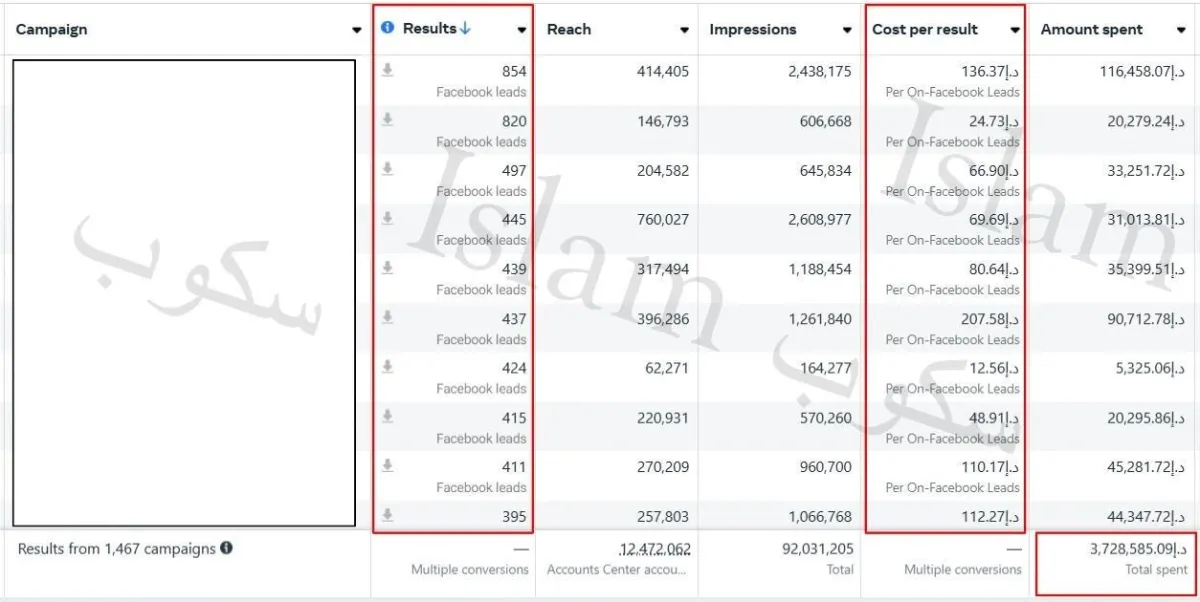This screenshot has width=1200, height=602.
Task: Click download icon in the 854 results row
Action: point(387,70)
